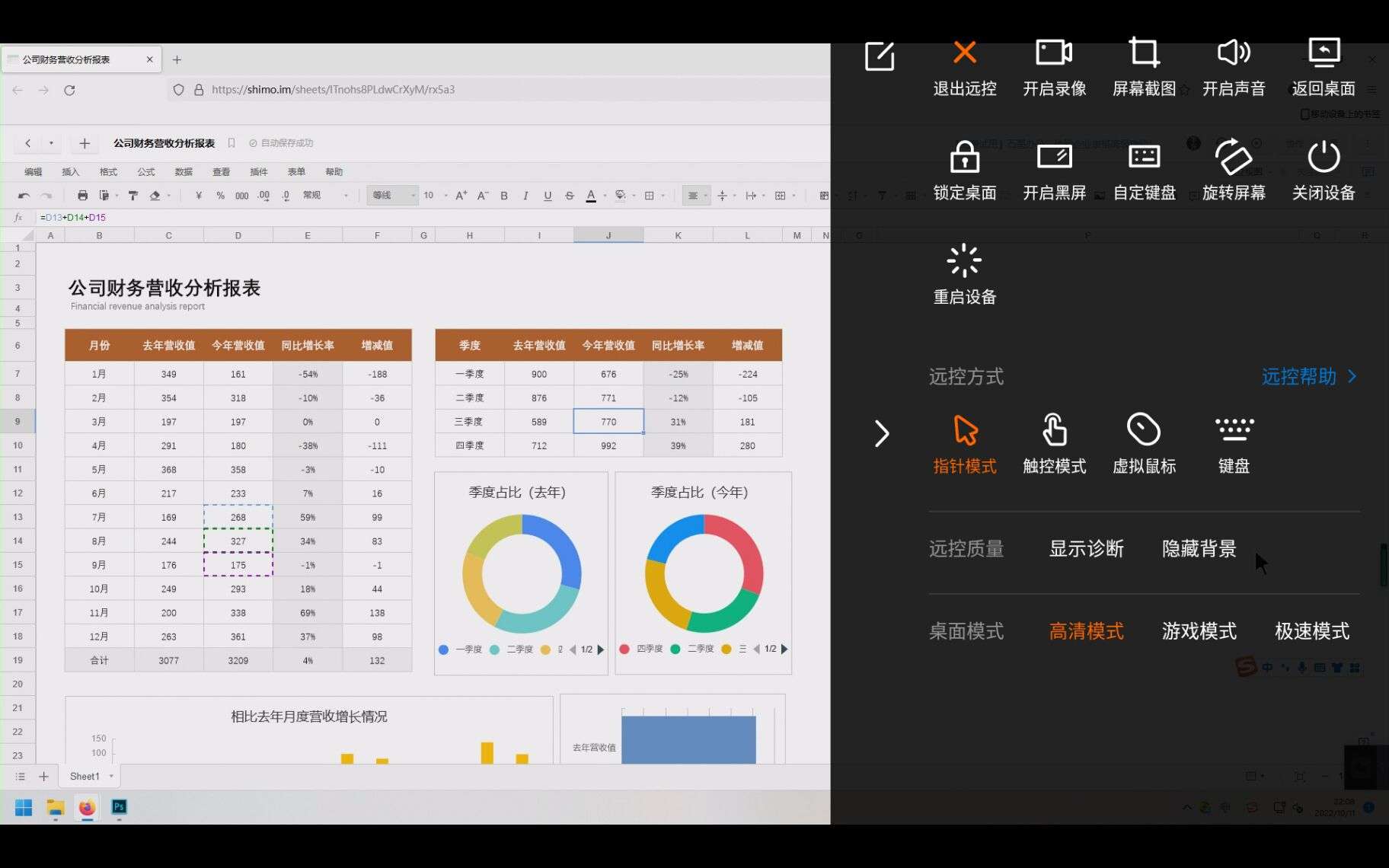Toggle bold formatting in the toolbar
Image resolution: width=1389 pixels, height=868 pixels.
tap(503, 196)
